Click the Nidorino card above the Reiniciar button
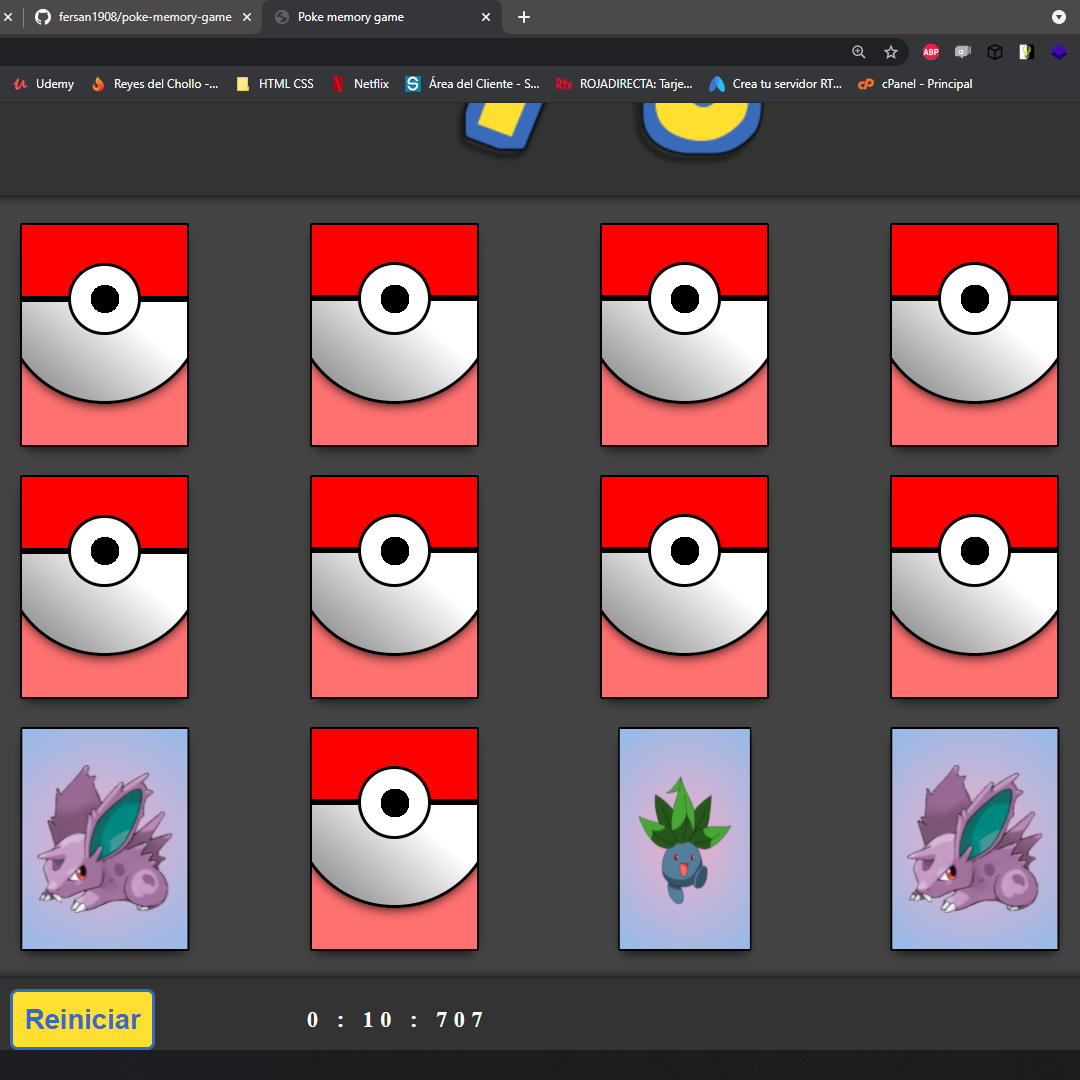Screen dimensions: 1080x1080 point(105,839)
